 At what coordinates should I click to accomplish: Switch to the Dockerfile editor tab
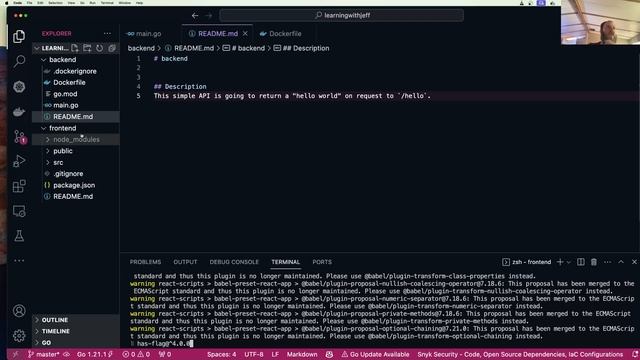[285, 34]
